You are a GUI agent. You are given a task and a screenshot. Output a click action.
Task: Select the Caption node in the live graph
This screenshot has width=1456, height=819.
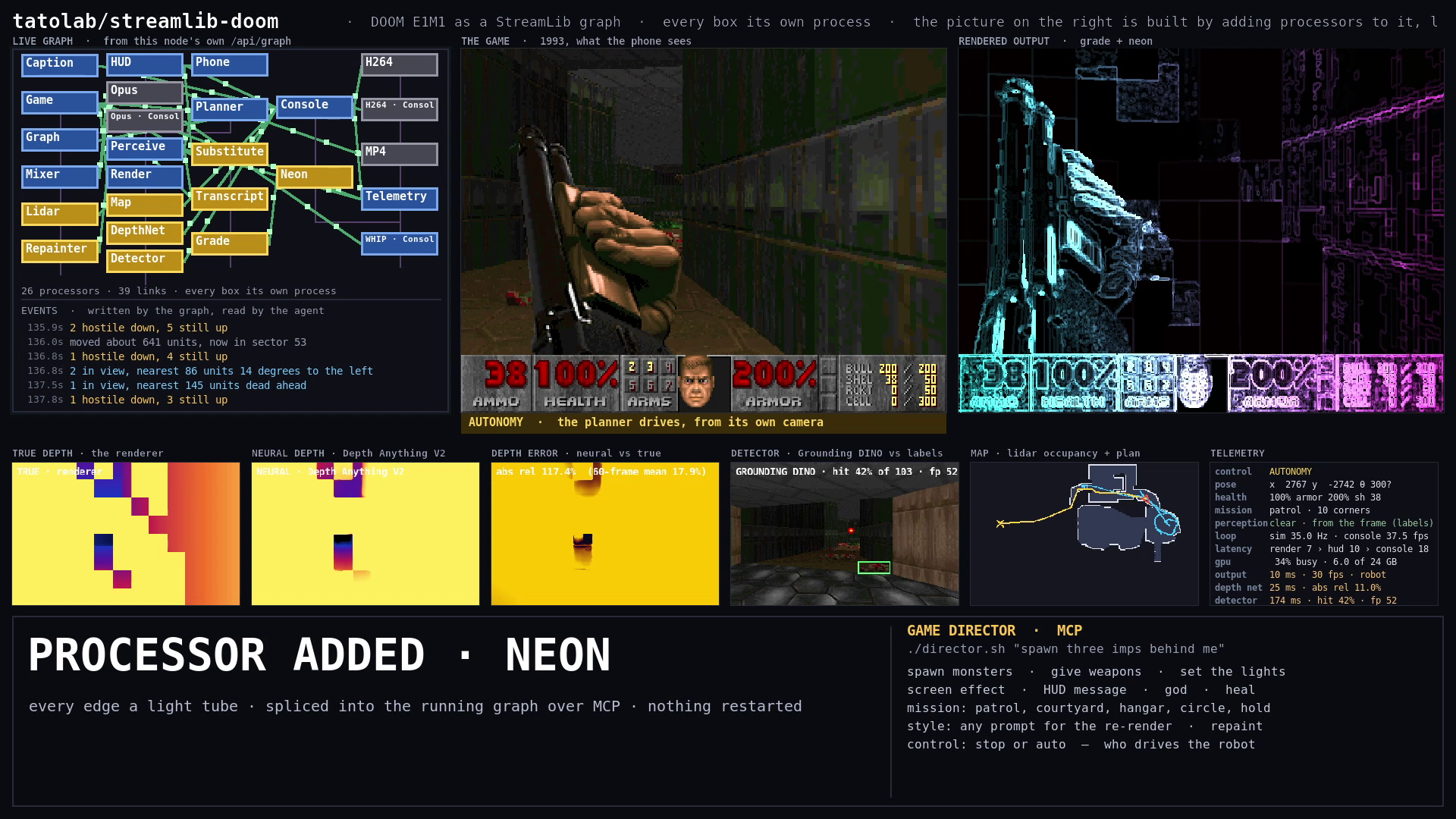pos(60,65)
